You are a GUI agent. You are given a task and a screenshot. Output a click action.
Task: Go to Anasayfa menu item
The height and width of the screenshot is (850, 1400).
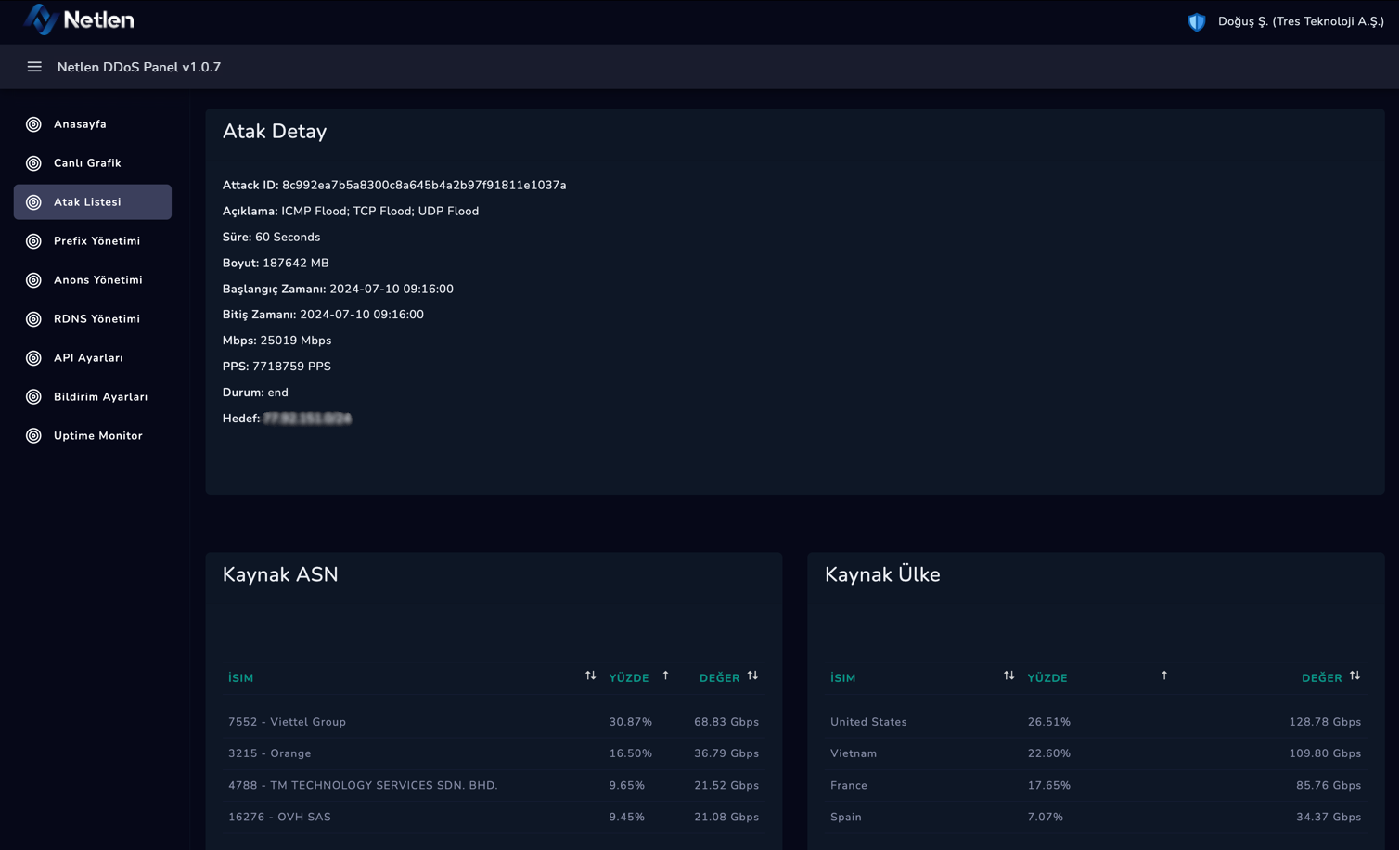tap(93, 124)
